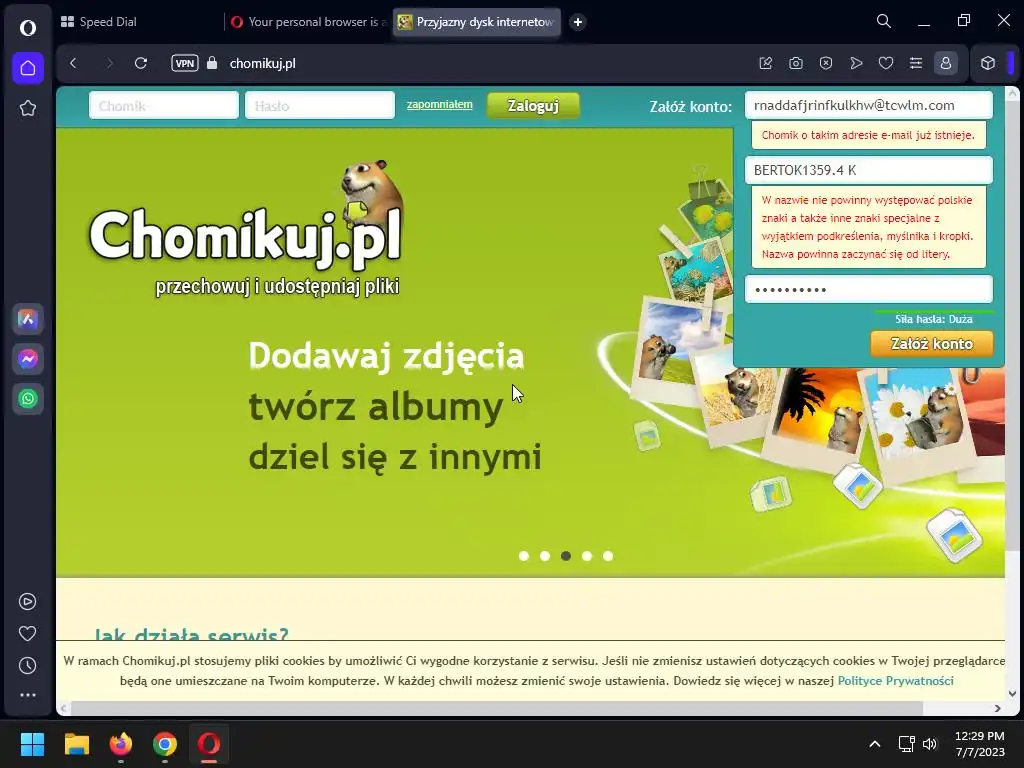Open the Windows Start menu
Viewport: 1024px width, 768px height.
32,744
